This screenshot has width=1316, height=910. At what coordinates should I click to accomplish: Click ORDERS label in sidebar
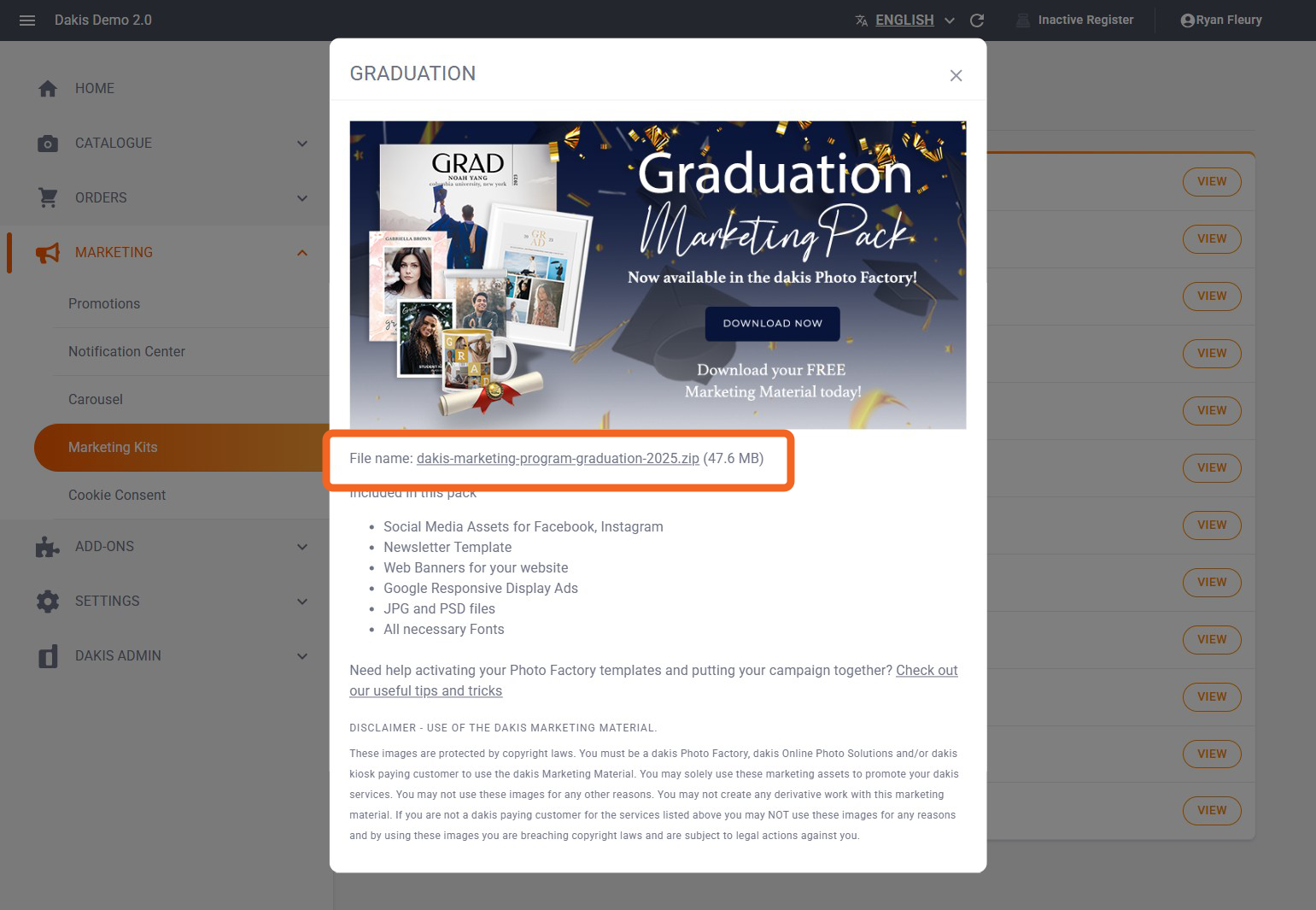101,197
